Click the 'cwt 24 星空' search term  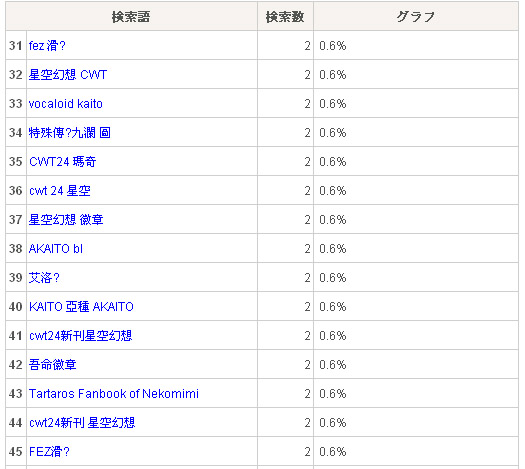[60, 191]
